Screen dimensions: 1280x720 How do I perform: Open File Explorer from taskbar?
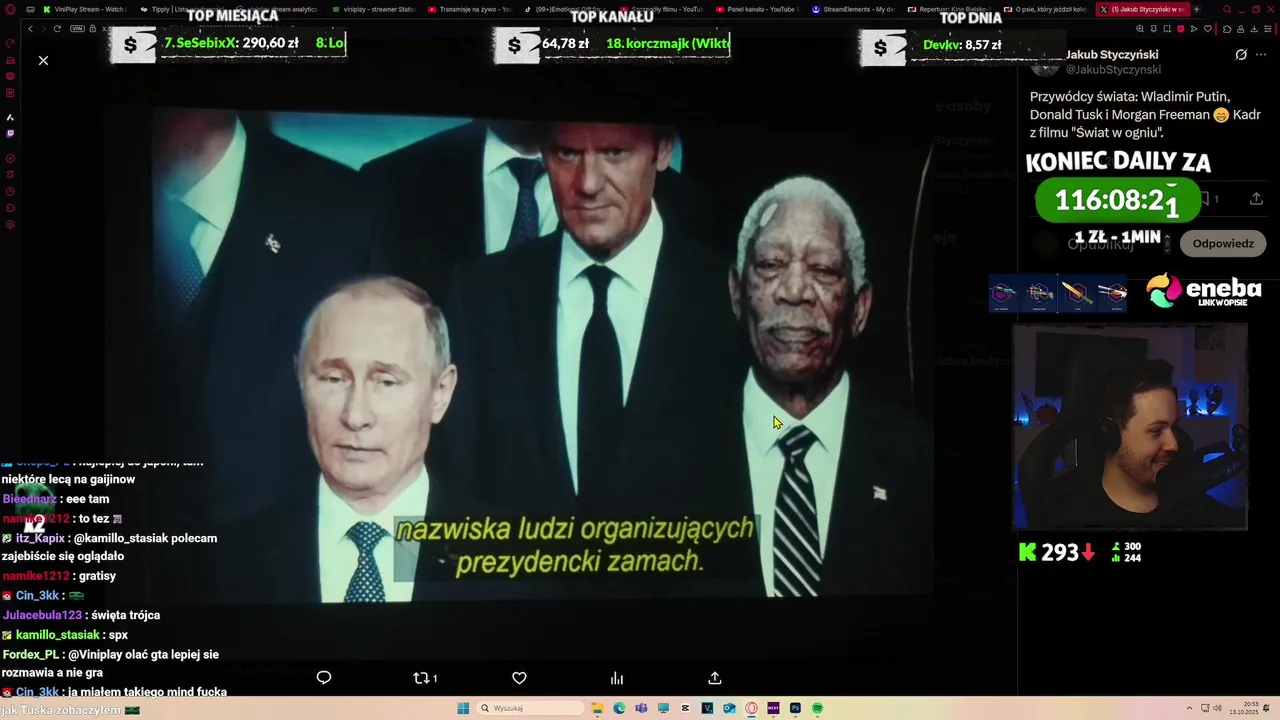point(597,708)
